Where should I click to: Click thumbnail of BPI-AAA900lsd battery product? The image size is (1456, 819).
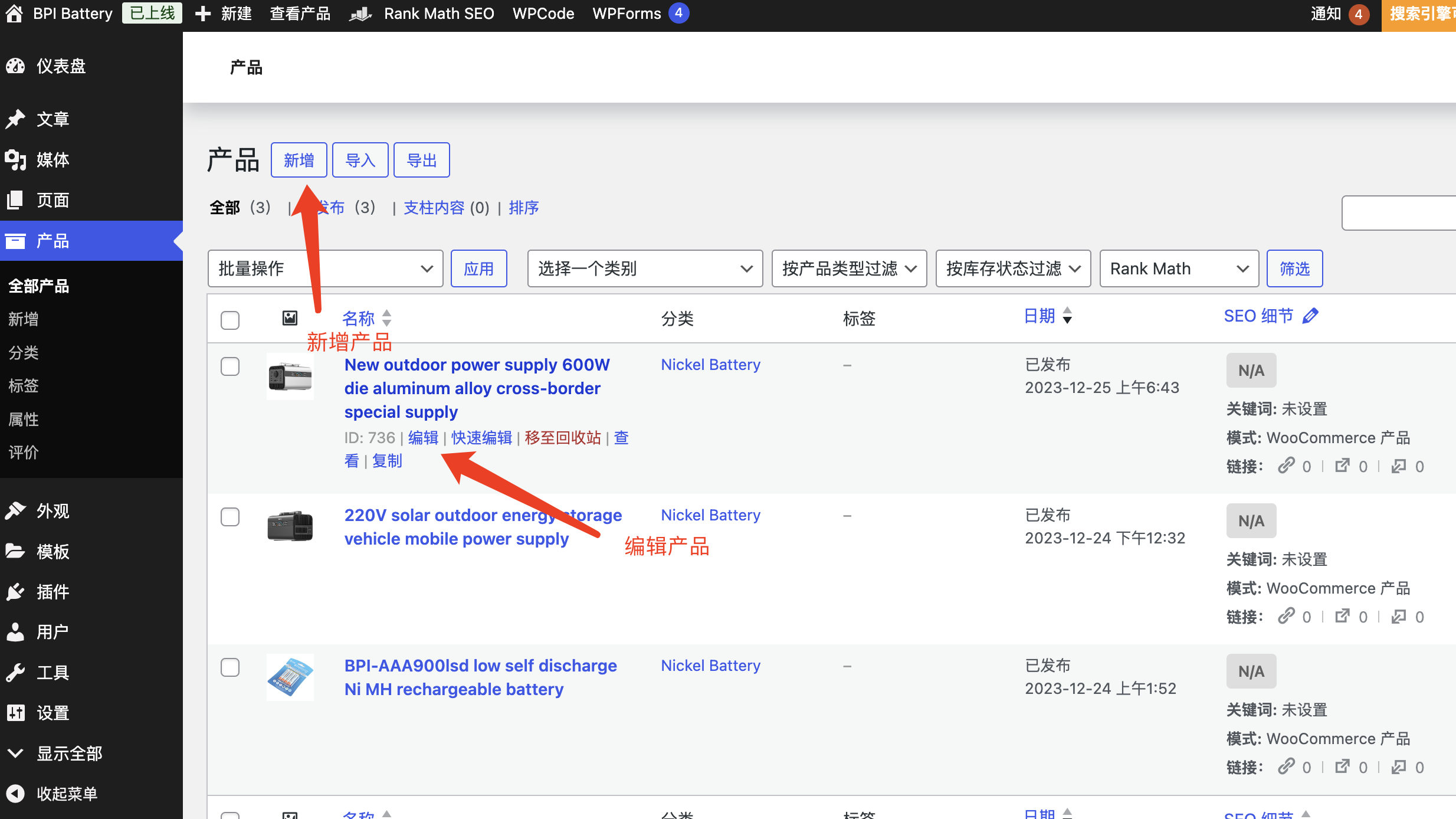(x=290, y=677)
